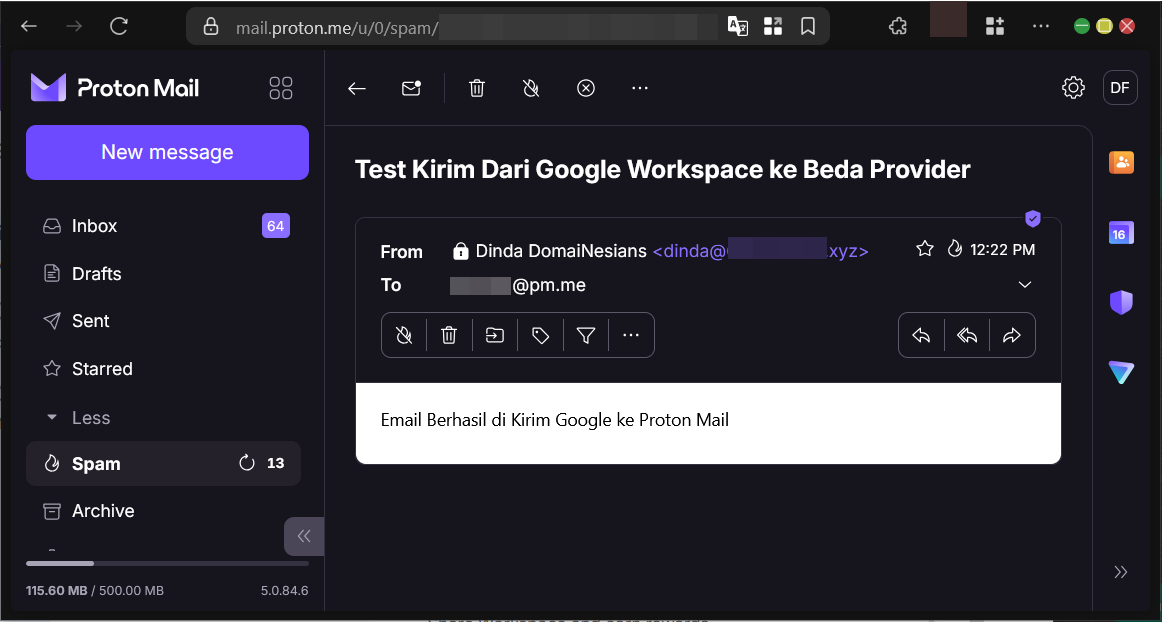Open the Proton apps grid switcher
The width and height of the screenshot is (1162, 622).
tap(281, 88)
